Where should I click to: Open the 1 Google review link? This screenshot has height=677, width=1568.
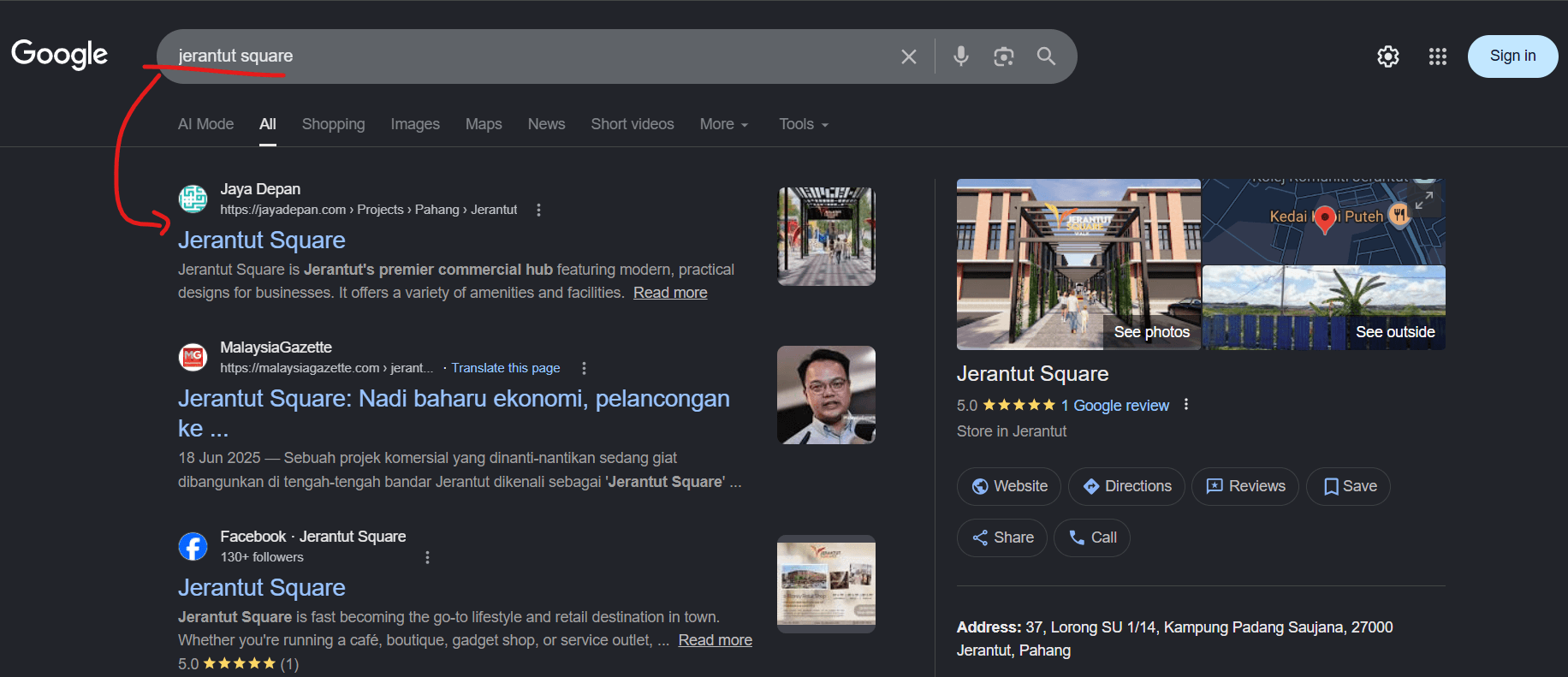1115,406
